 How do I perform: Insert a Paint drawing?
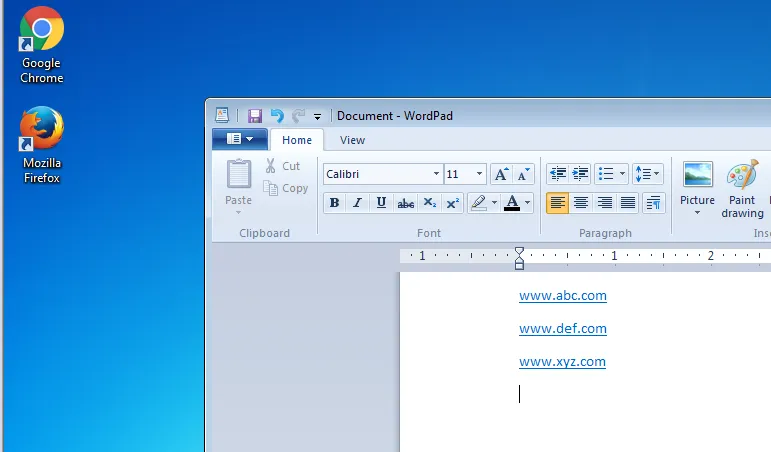tap(742, 188)
